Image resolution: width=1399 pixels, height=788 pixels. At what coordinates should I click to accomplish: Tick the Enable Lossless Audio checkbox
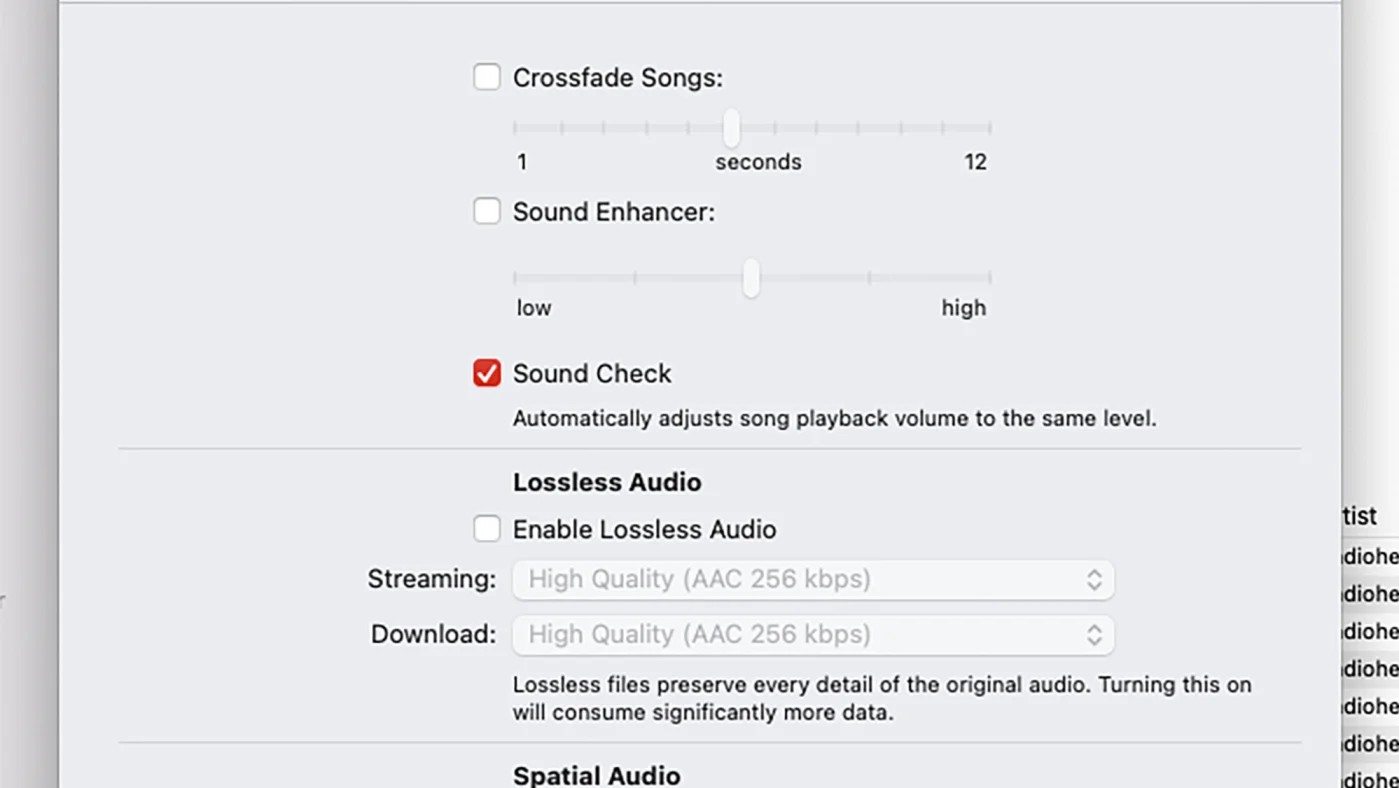tap(487, 529)
